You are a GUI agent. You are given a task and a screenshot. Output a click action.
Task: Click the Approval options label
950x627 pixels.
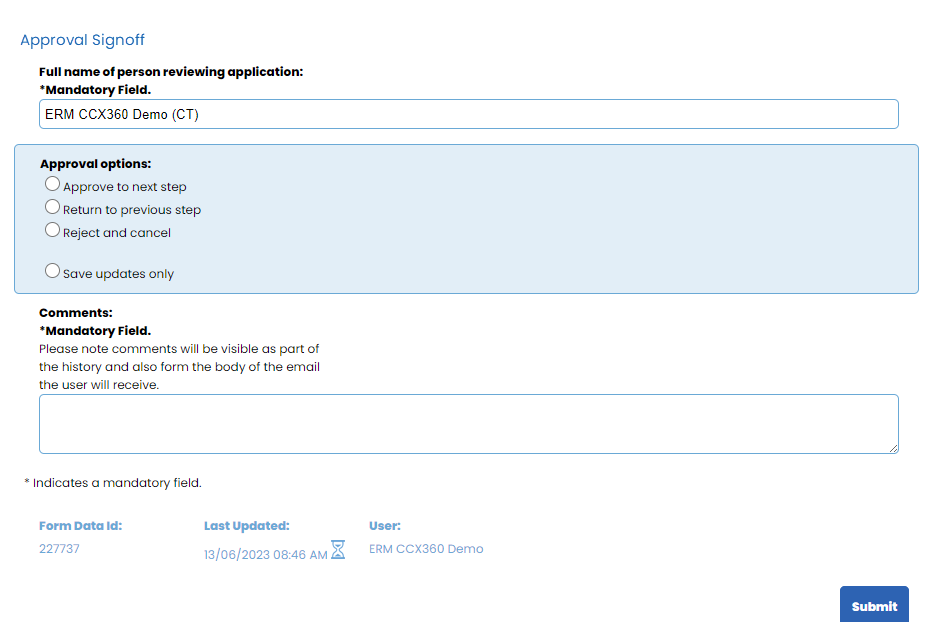coord(96,164)
